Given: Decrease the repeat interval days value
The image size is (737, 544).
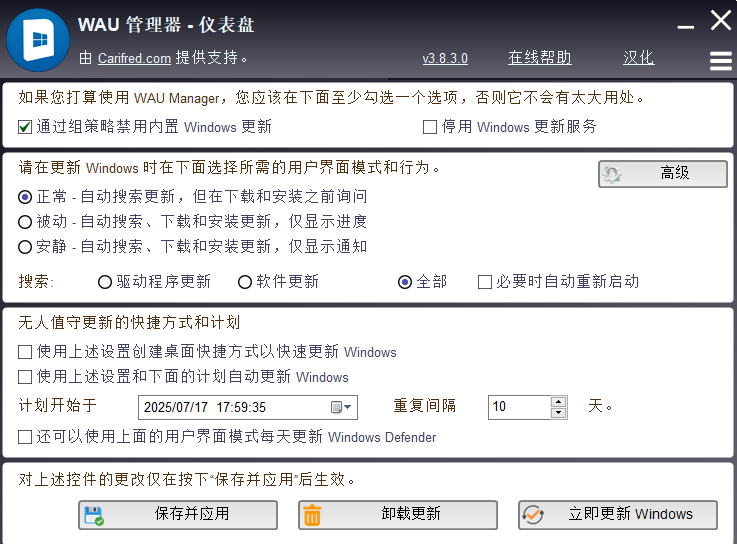Looking at the screenshot, I should pos(558,413).
